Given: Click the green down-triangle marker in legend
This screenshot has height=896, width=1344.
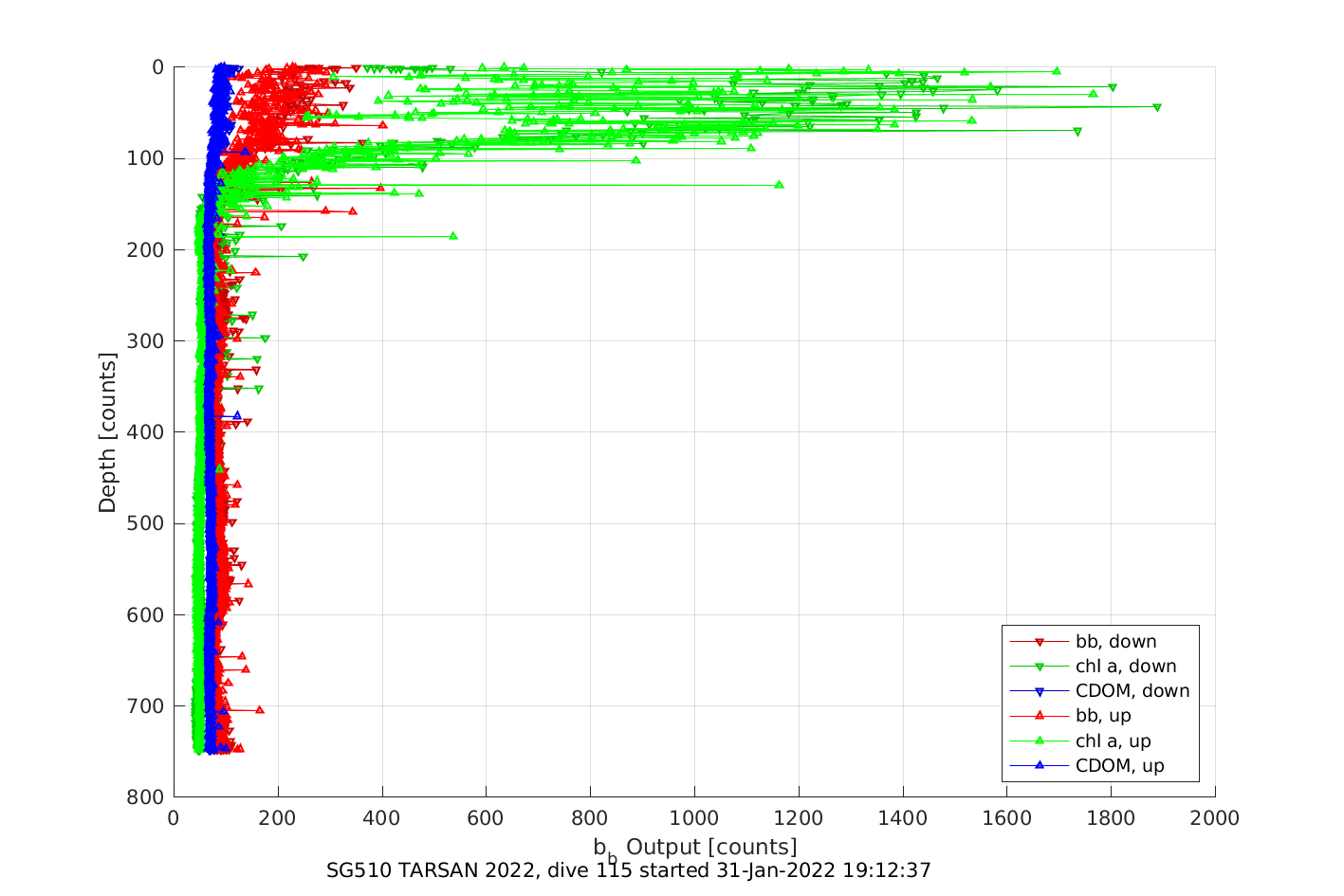Looking at the screenshot, I should (x=1039, y=667).
